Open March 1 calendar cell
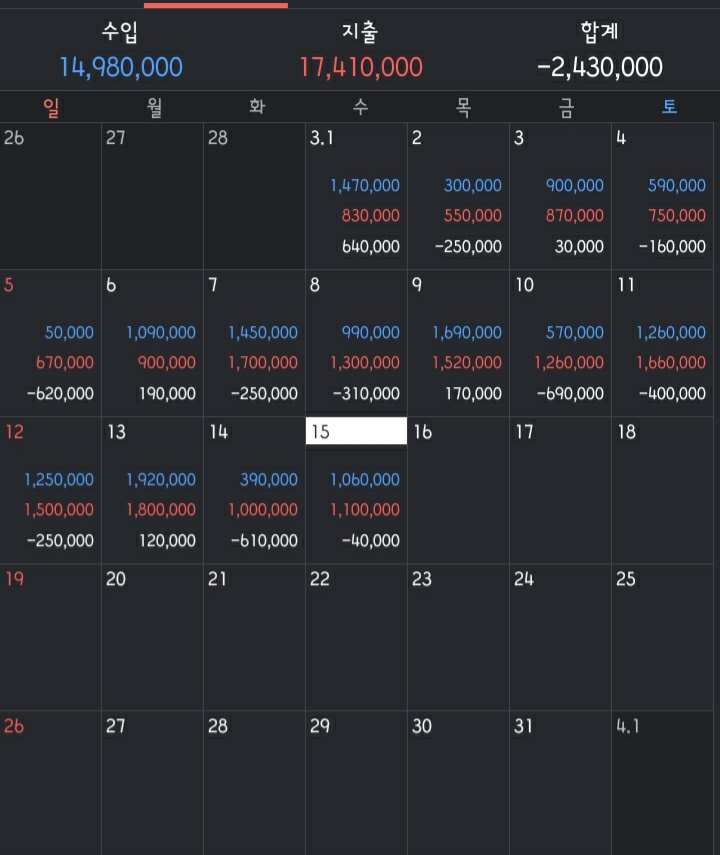Viewport: 720px width, 855px height. pos(356,196)
